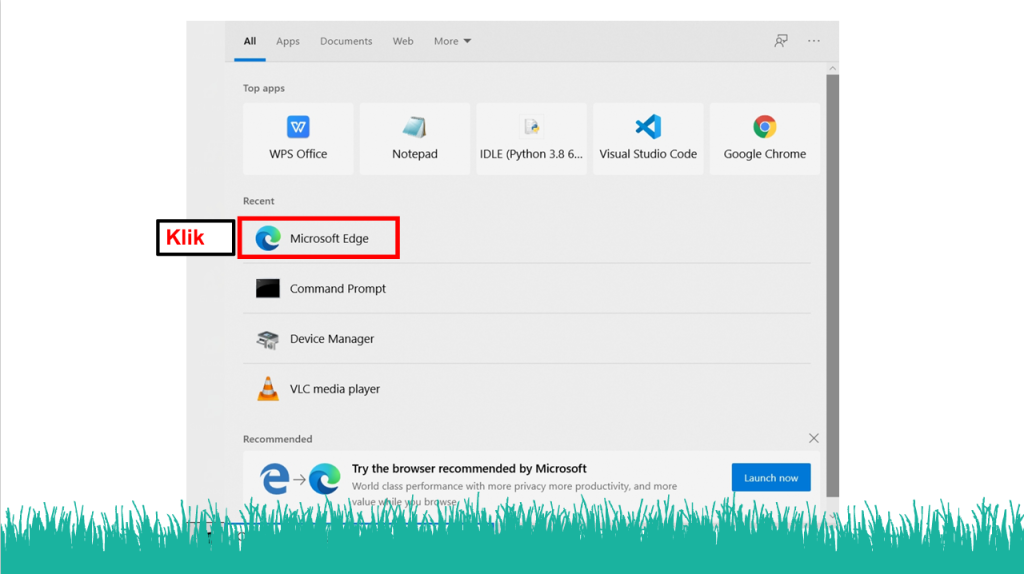Switch to the Documents tab
The height and width of the screenshot is (574, 1024).
(x=346, y=41)
